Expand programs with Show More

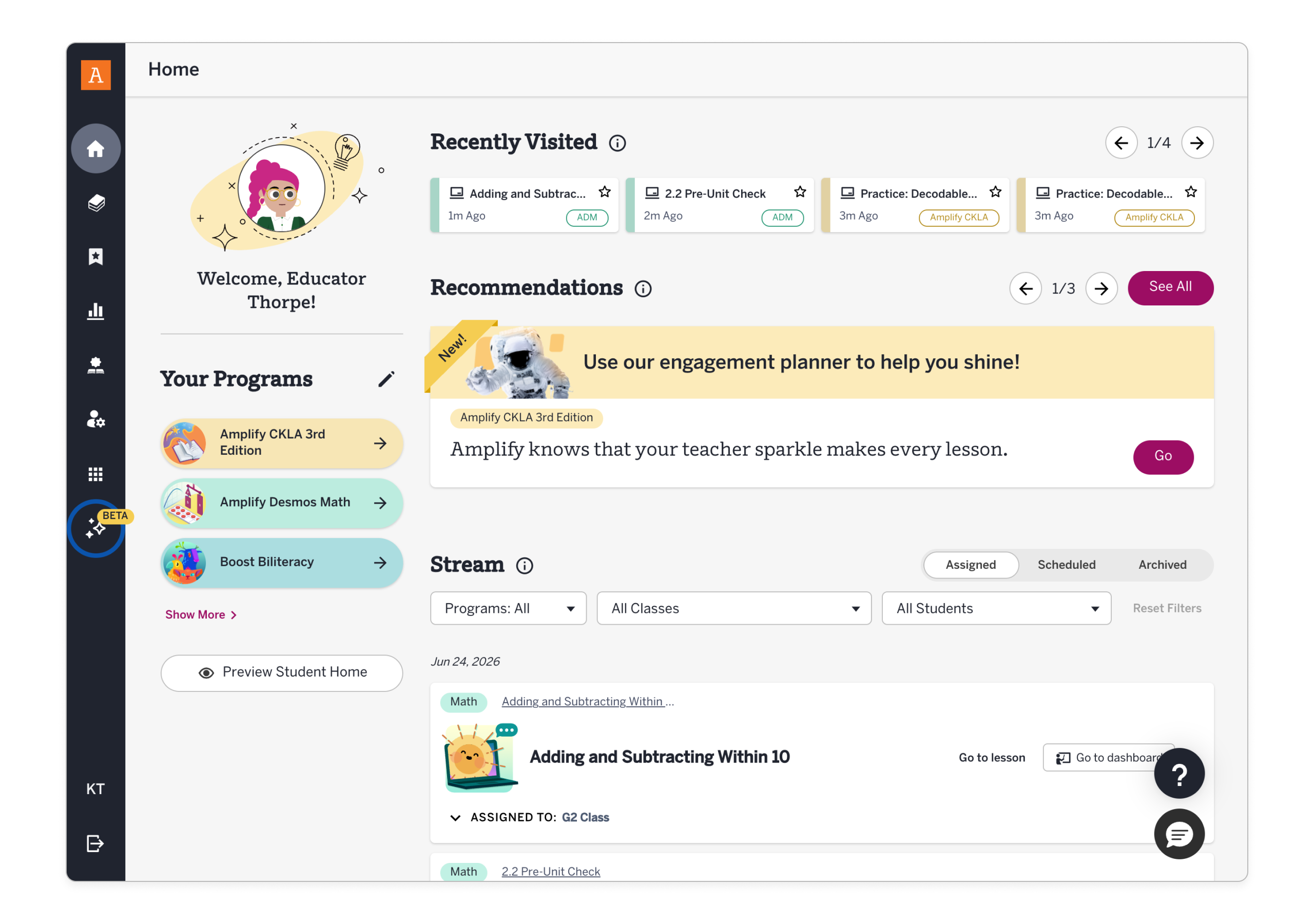[x=201, y=614]
